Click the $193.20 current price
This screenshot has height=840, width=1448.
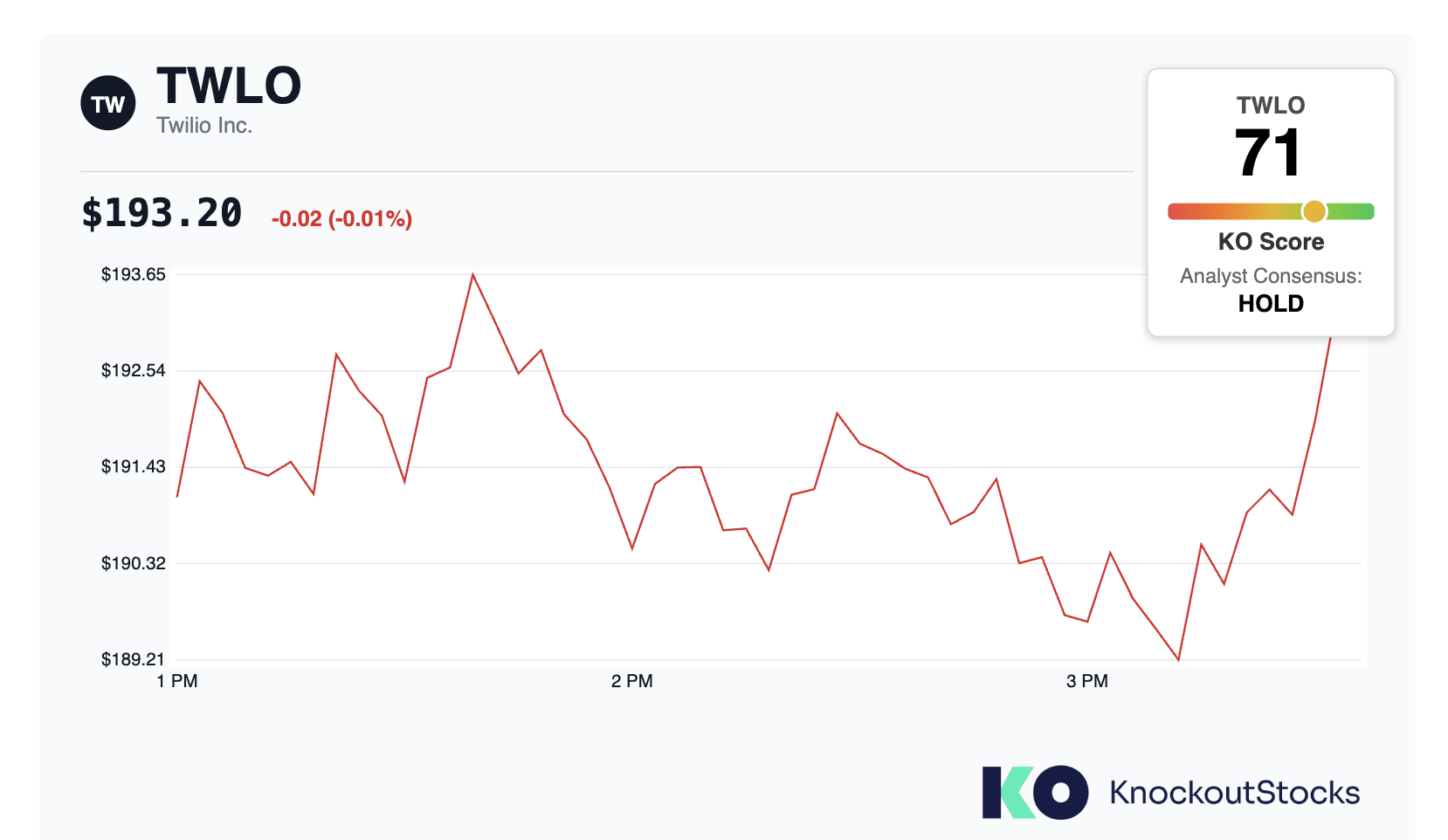(x=162, y=213)
